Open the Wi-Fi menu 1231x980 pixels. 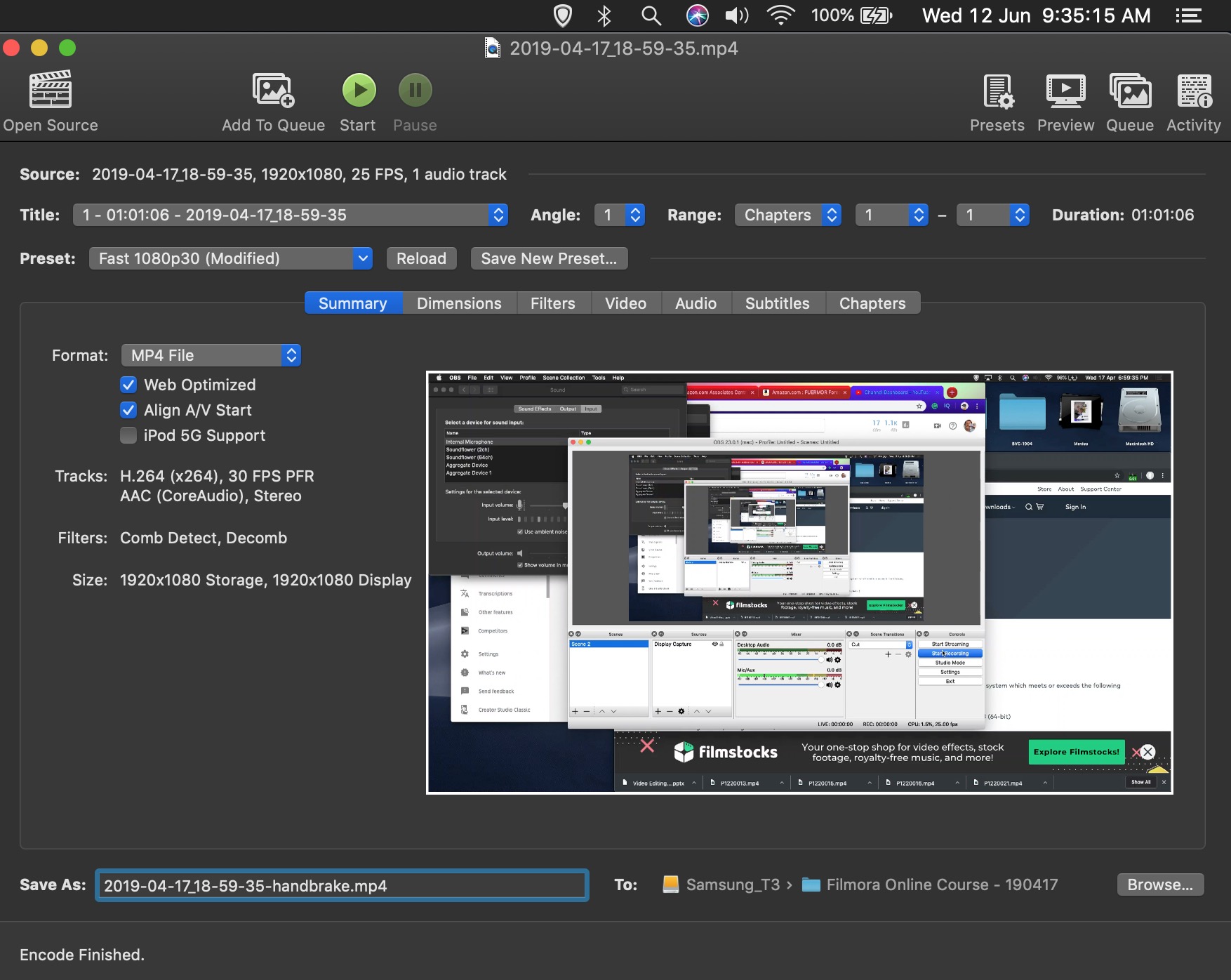pos(780,15)
